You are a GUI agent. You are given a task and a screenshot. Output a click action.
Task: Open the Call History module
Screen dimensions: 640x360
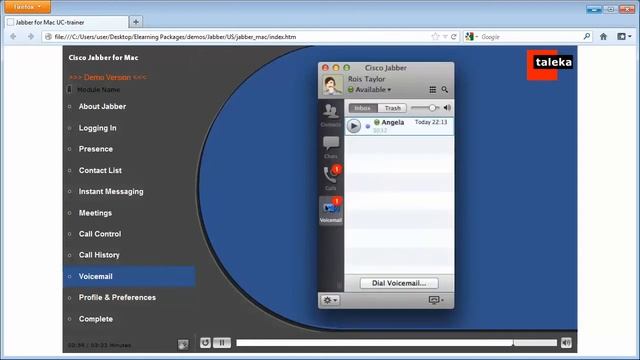99,255
